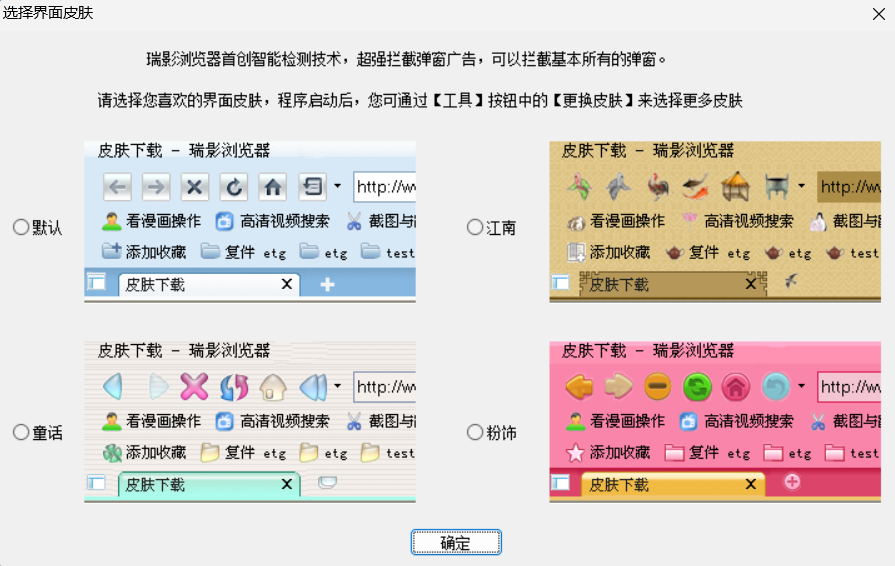Click back arrow in 默认 skin preview

click(118, 187)
